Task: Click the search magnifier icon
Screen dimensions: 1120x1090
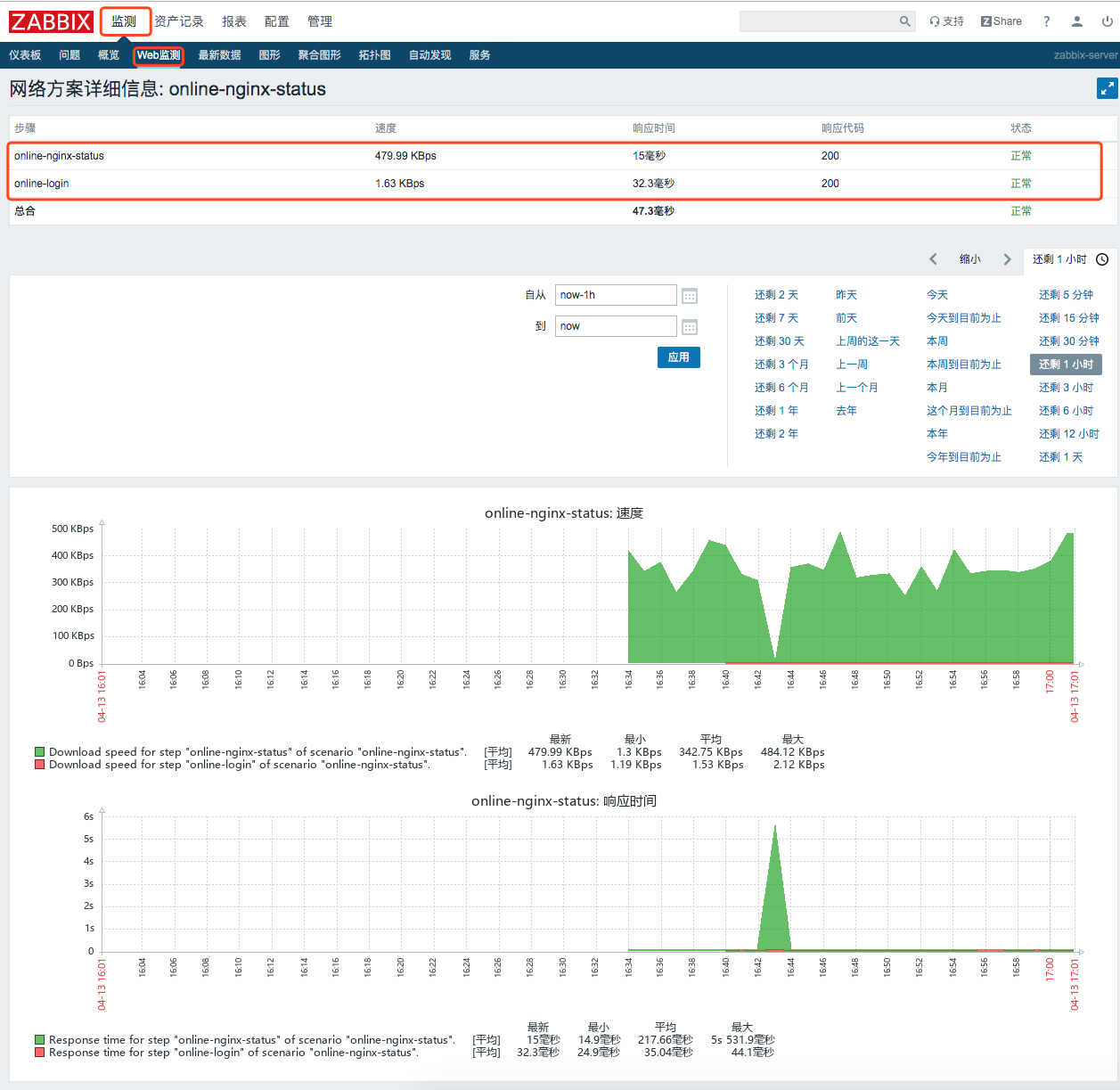Action: (x=905, y=21)
